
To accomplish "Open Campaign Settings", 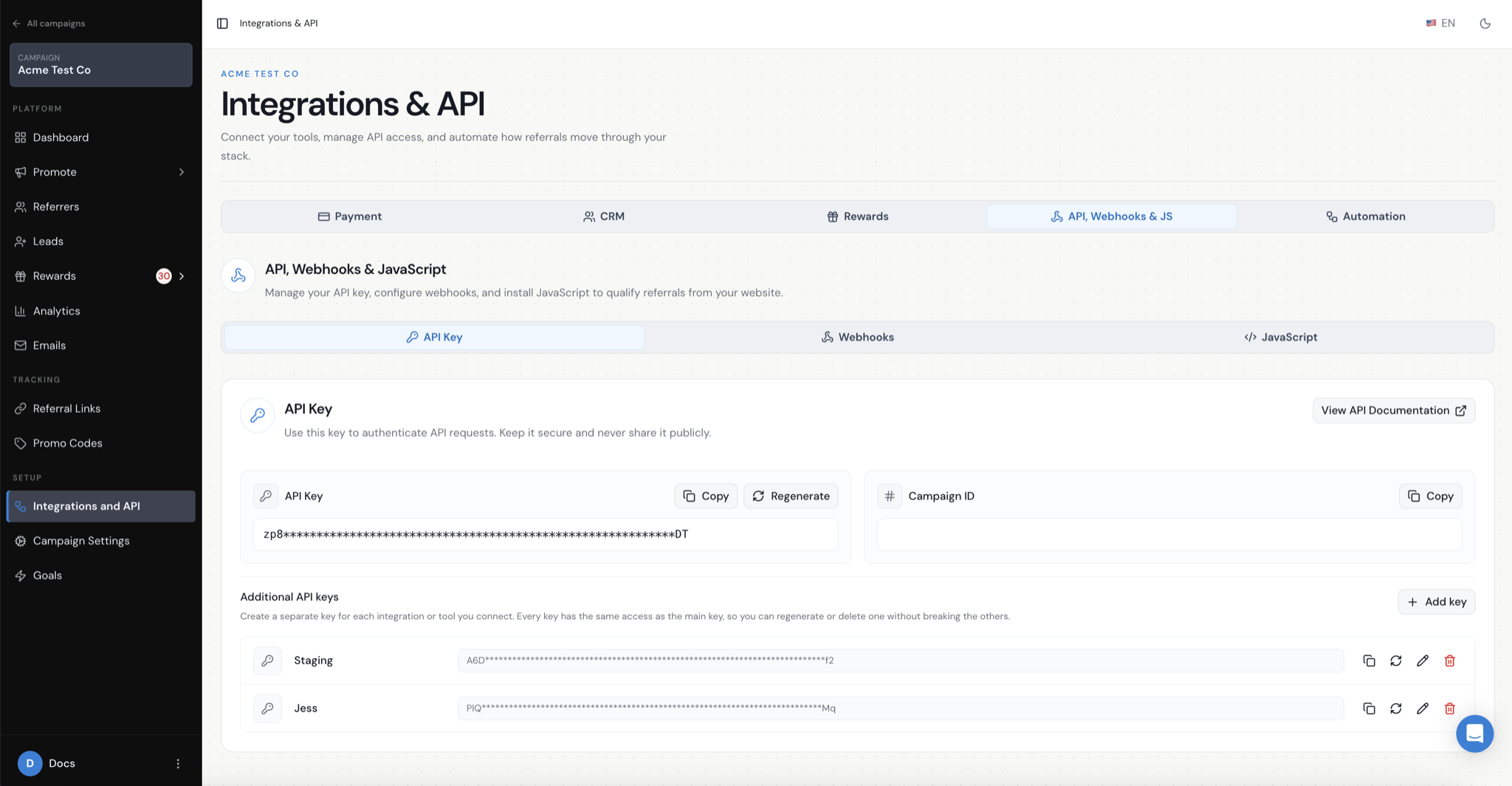I will click(101, 541).
